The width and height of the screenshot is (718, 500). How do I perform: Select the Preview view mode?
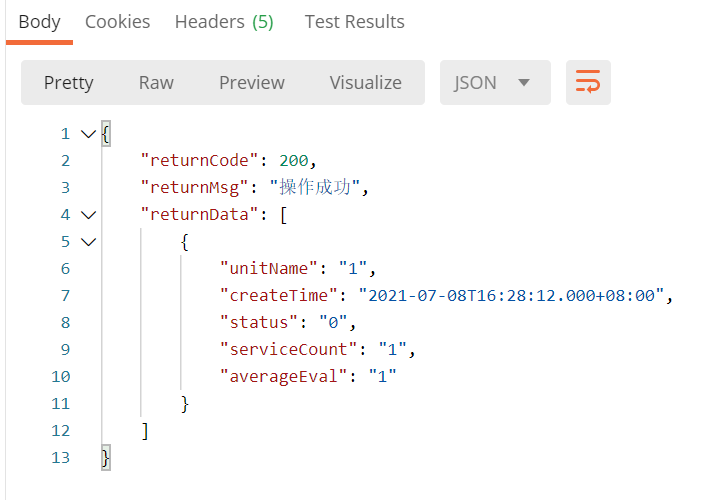pyautogui.click(x=252, y=83)
